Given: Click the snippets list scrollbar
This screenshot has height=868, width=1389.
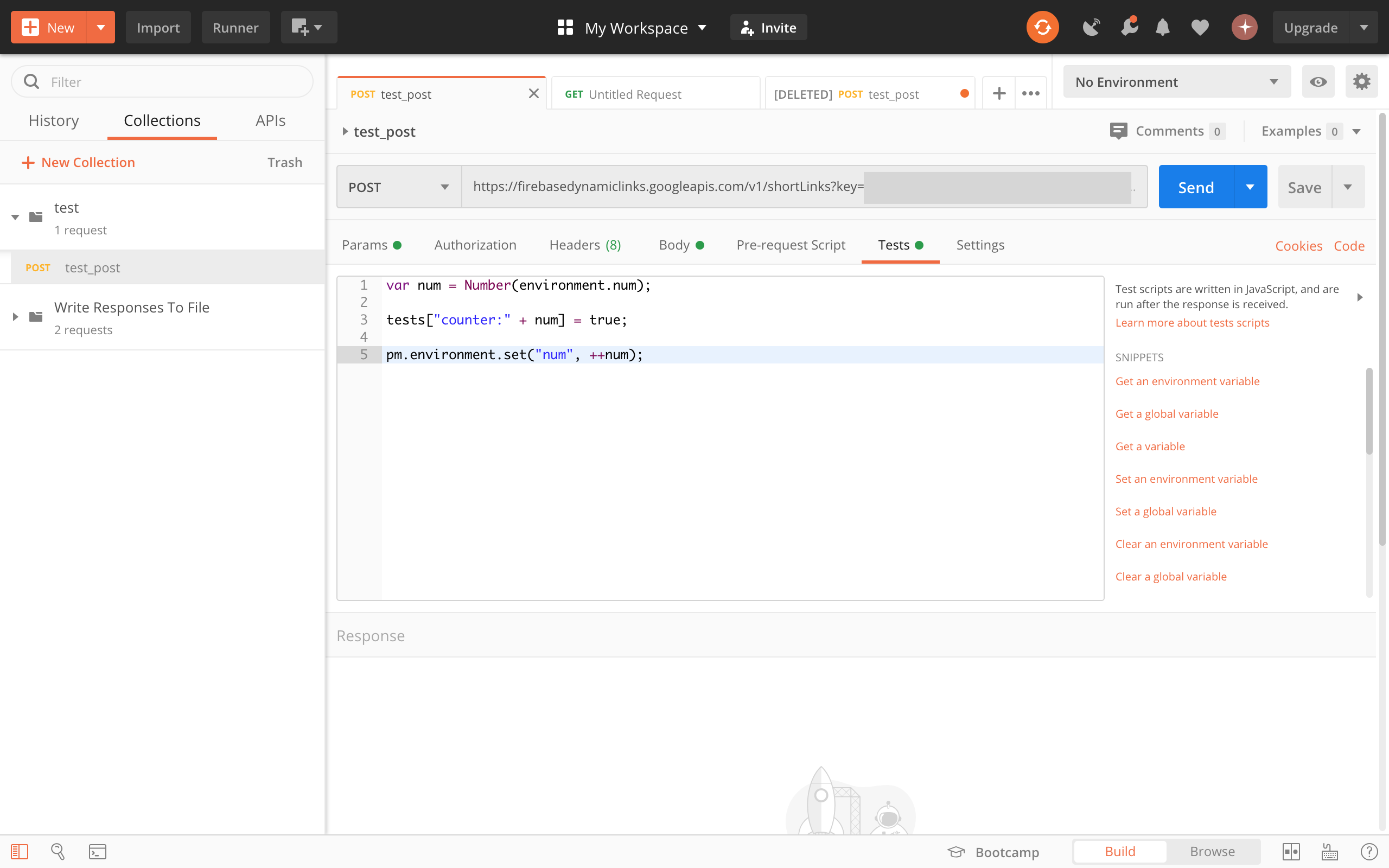Looking at the screenshot, I should 1369,411.
